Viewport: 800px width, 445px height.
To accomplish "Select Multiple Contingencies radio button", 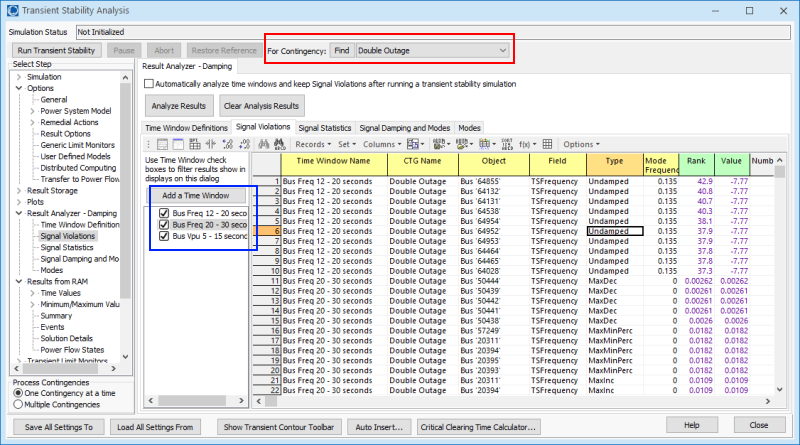I will tap(18, 403).
